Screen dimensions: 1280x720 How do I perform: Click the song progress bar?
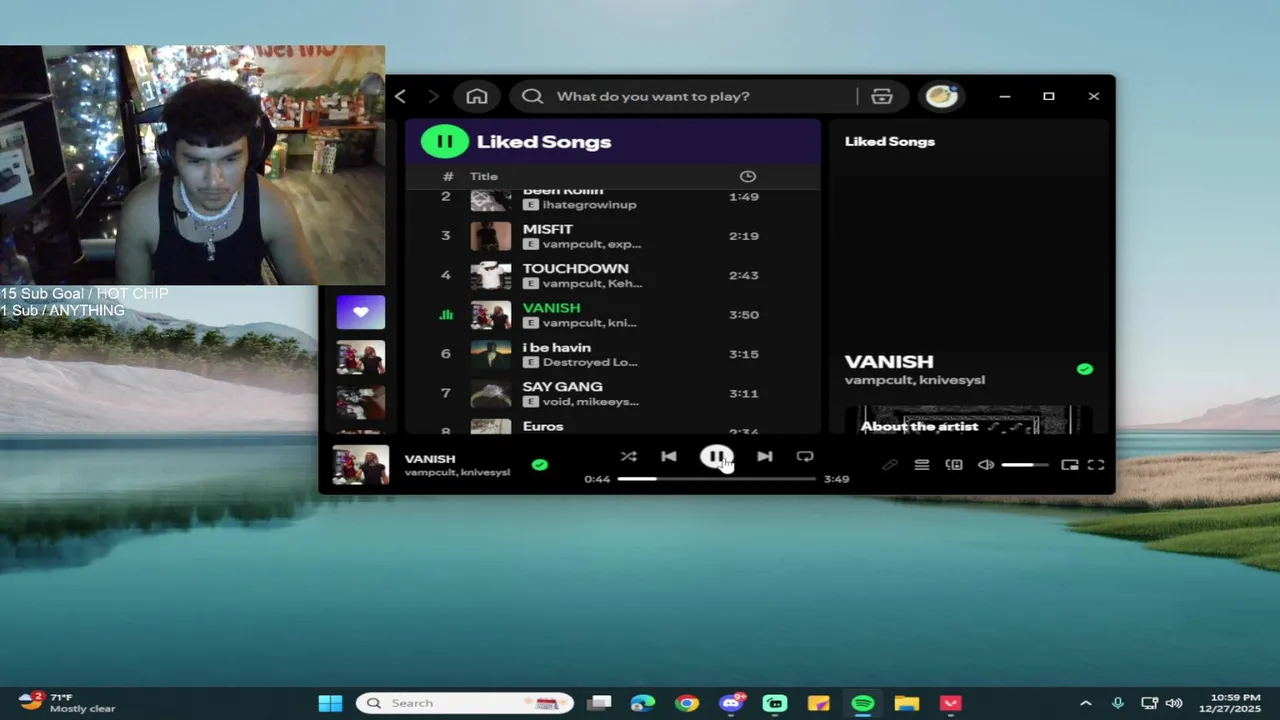716,479
